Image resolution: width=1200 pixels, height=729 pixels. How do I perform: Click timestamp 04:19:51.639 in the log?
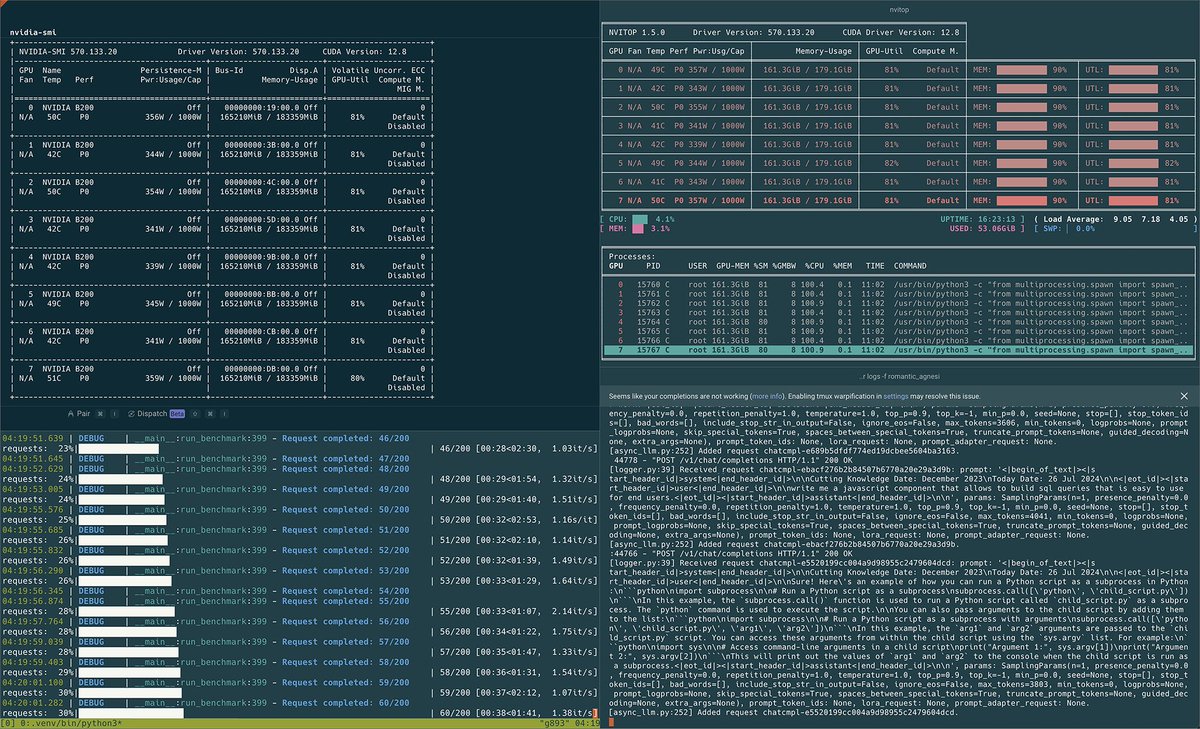pyautogui.click(x=33, y=437)
